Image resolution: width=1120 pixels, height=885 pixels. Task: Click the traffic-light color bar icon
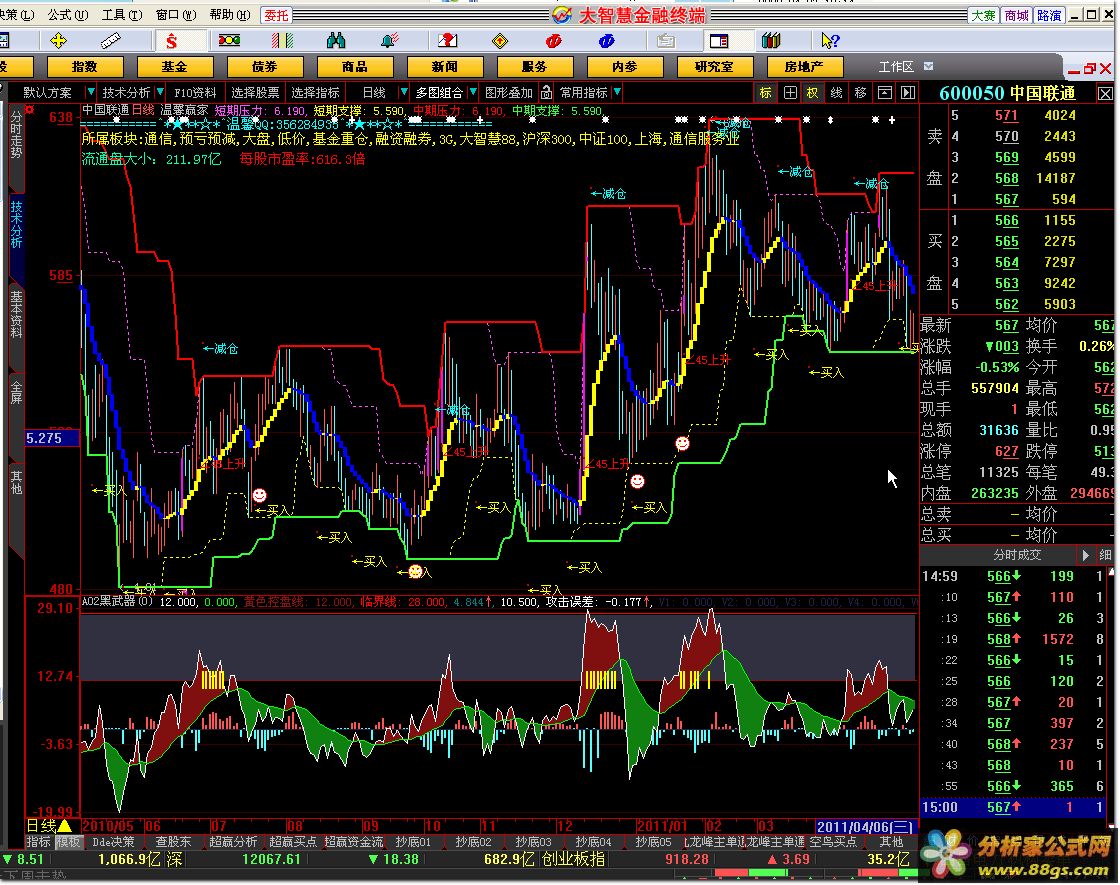tap(229, 41)
